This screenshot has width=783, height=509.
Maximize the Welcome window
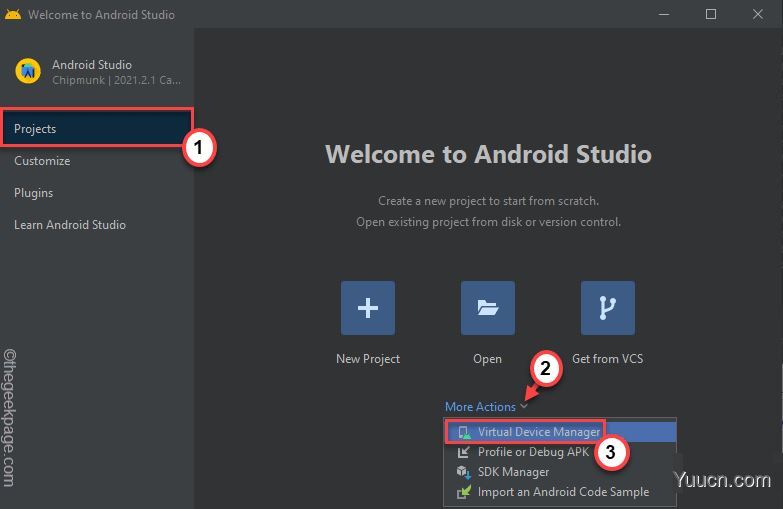click(x=711, y=14)
